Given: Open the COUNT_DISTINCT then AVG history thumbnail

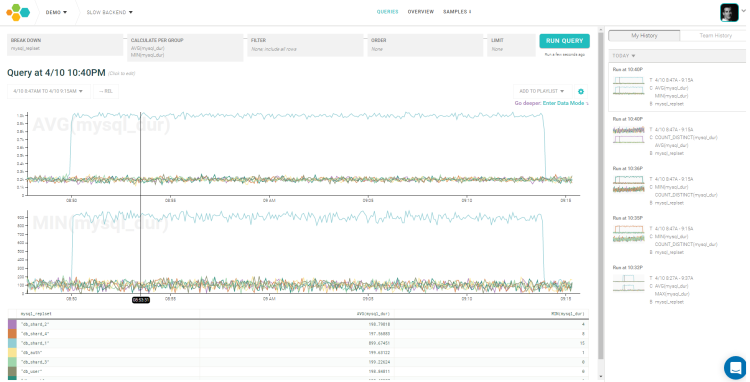Looking at the screenshot, I should (x=629, y=135).
